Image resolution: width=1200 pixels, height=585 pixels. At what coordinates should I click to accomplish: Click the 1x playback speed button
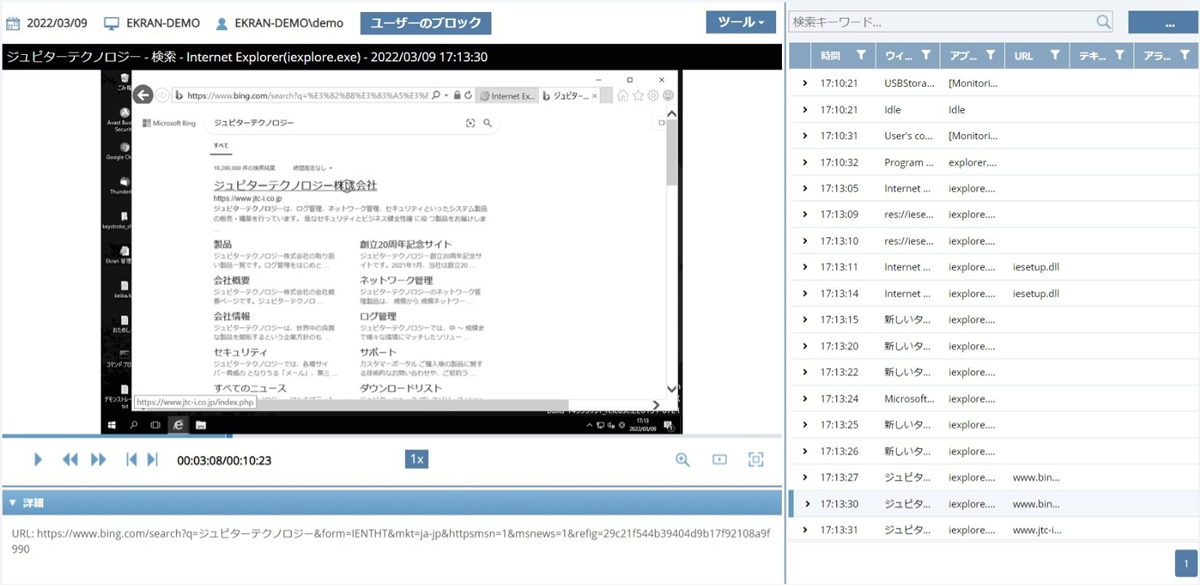click(x=417, y=459)
